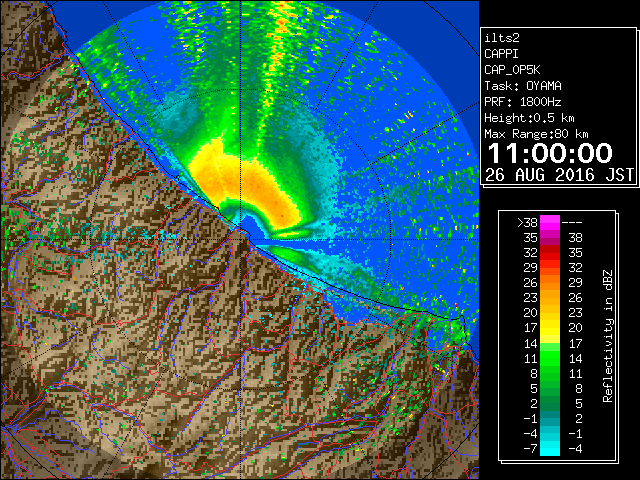Click the -7 legend value at bottom

[x=531, y=449]
